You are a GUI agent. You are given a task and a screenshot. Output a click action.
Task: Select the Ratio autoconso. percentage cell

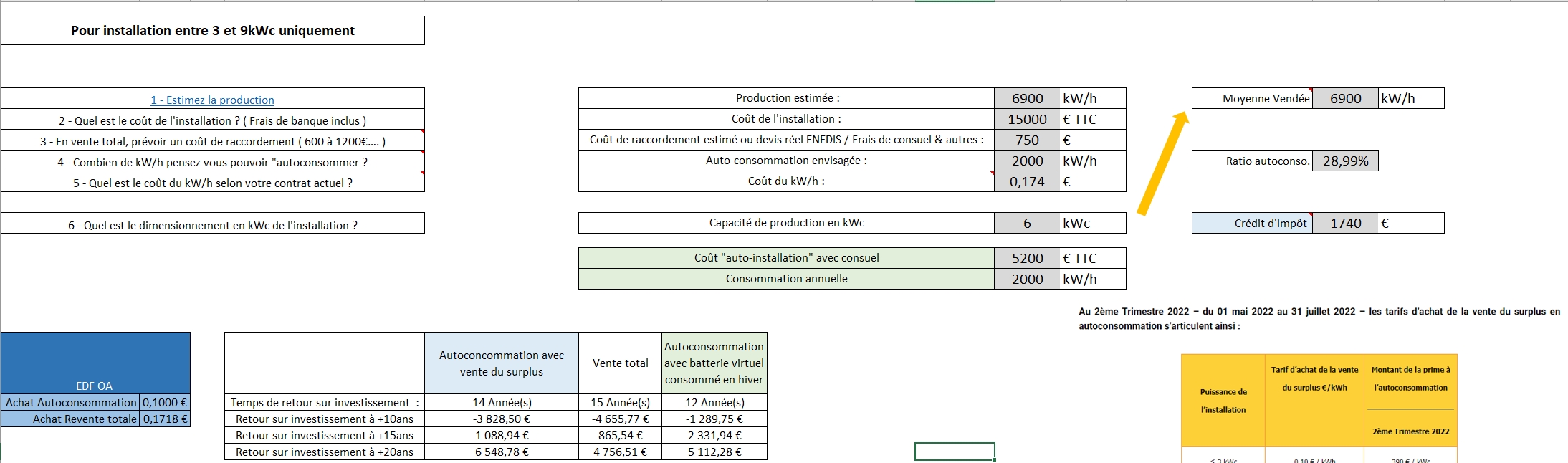point(1345,161)
